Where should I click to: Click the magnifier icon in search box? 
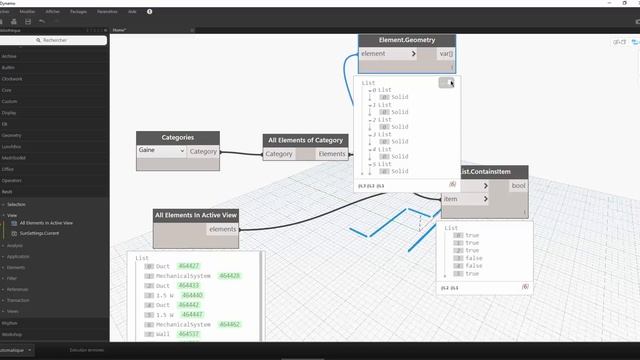coord(38,40)
